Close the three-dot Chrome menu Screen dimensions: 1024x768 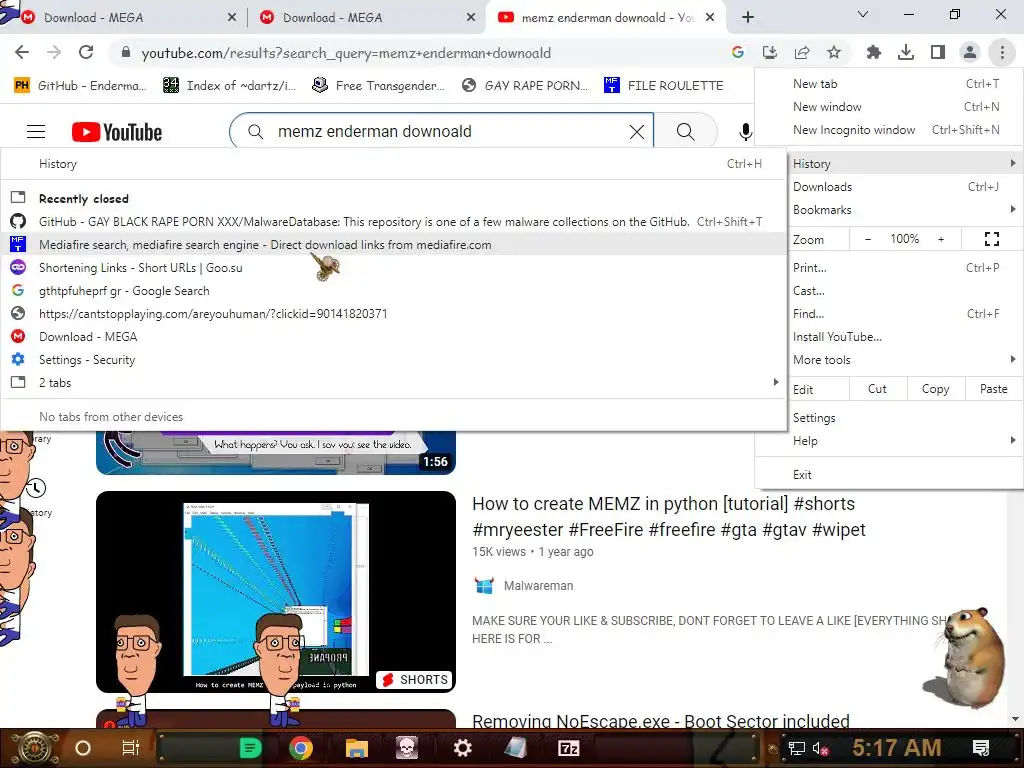1002,53
